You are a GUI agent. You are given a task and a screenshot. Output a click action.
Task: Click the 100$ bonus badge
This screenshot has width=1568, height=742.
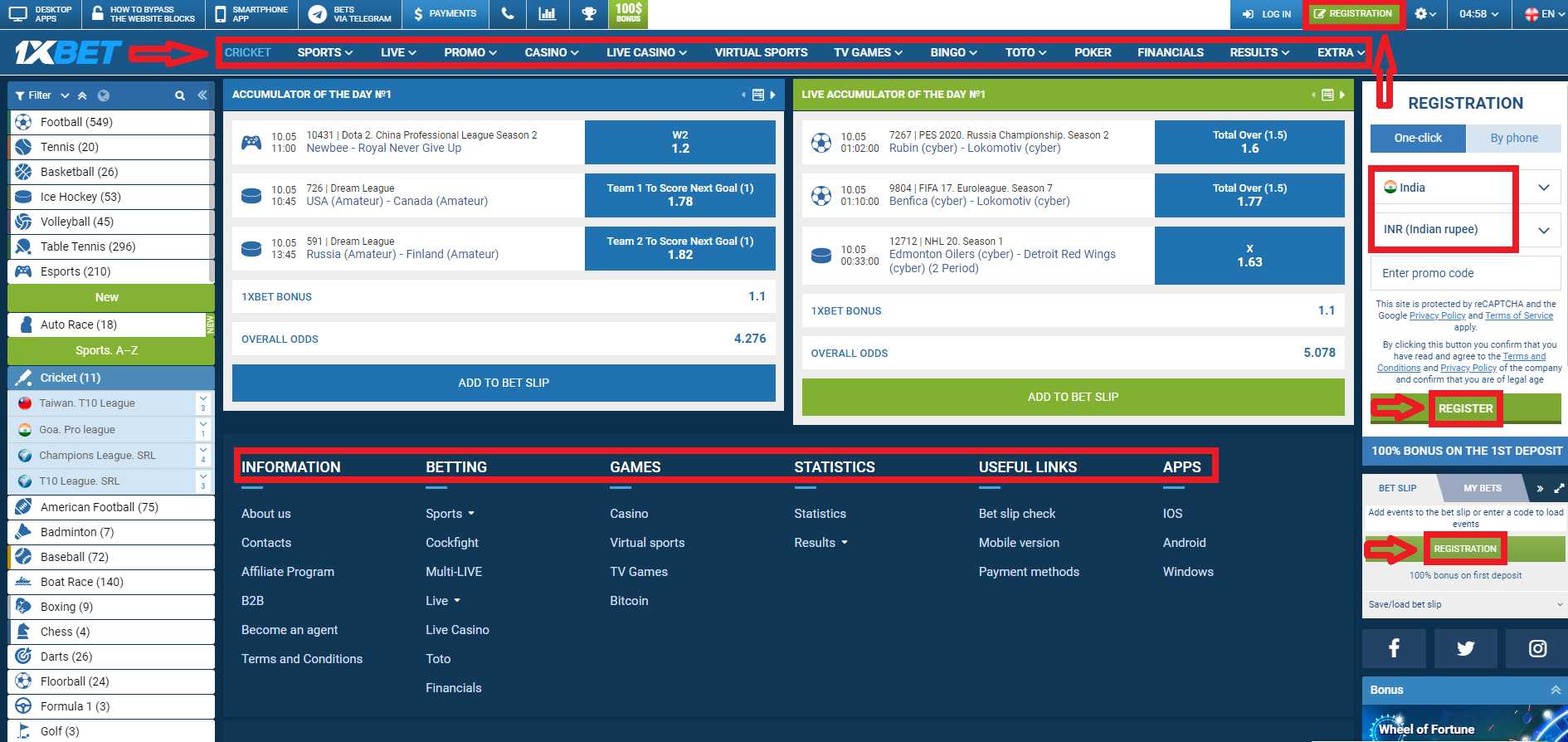[x=628, y=14]
